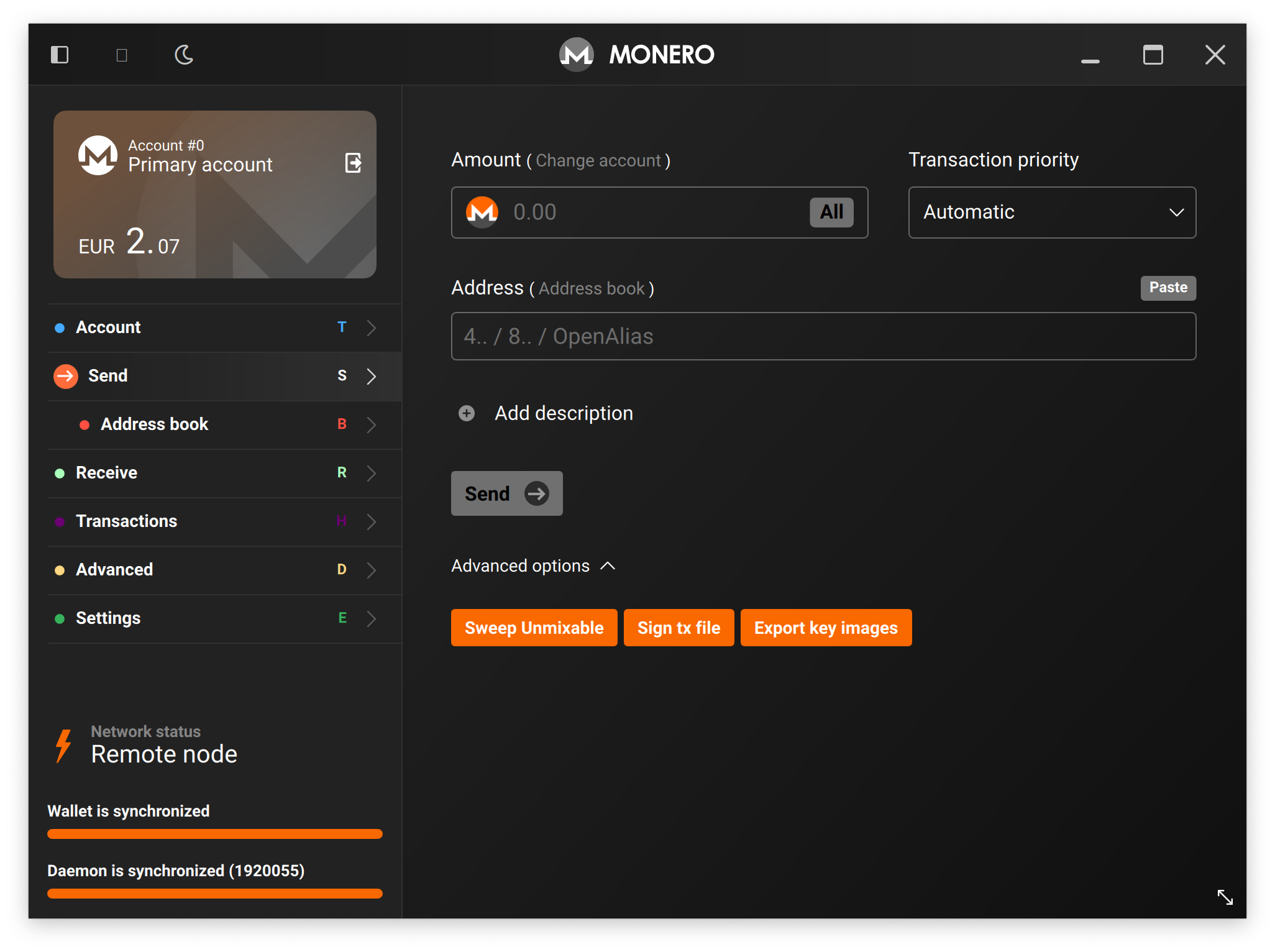Toggle the sidebar panel icon in title bar
This screenshot has width=1275, height=952.
pos(60,55)
